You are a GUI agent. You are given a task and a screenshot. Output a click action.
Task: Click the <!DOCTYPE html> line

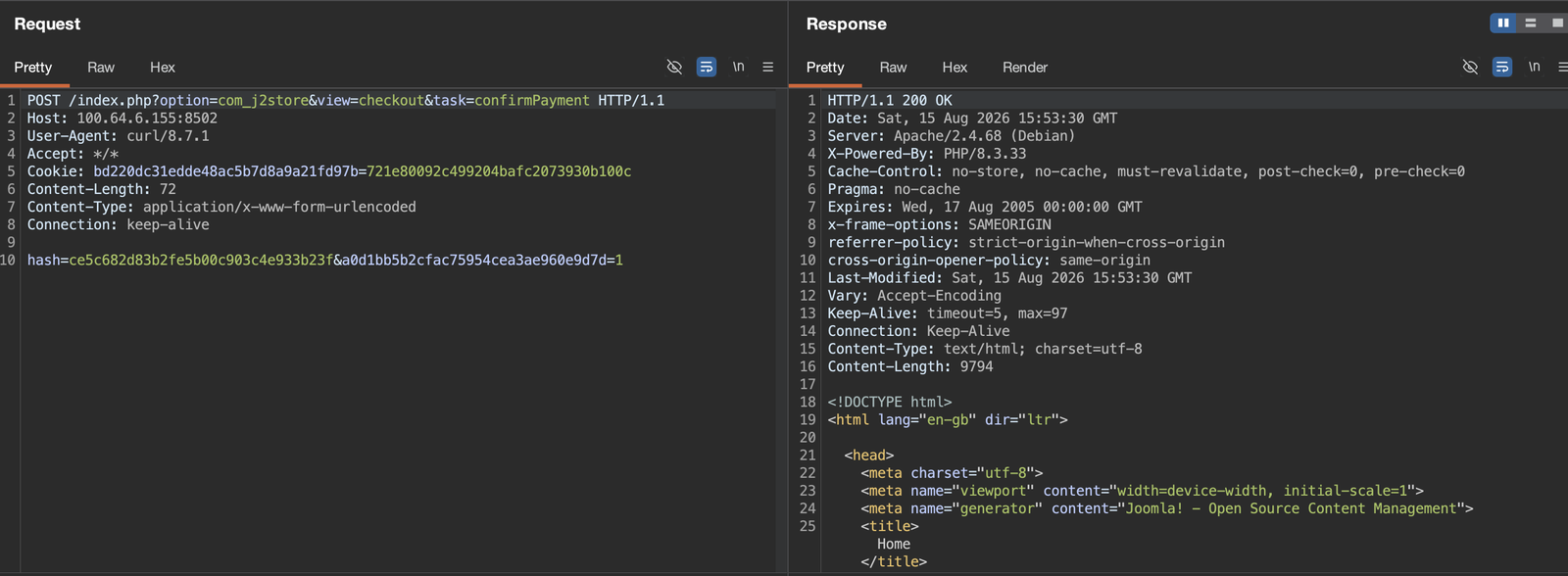tap(890, 402)
